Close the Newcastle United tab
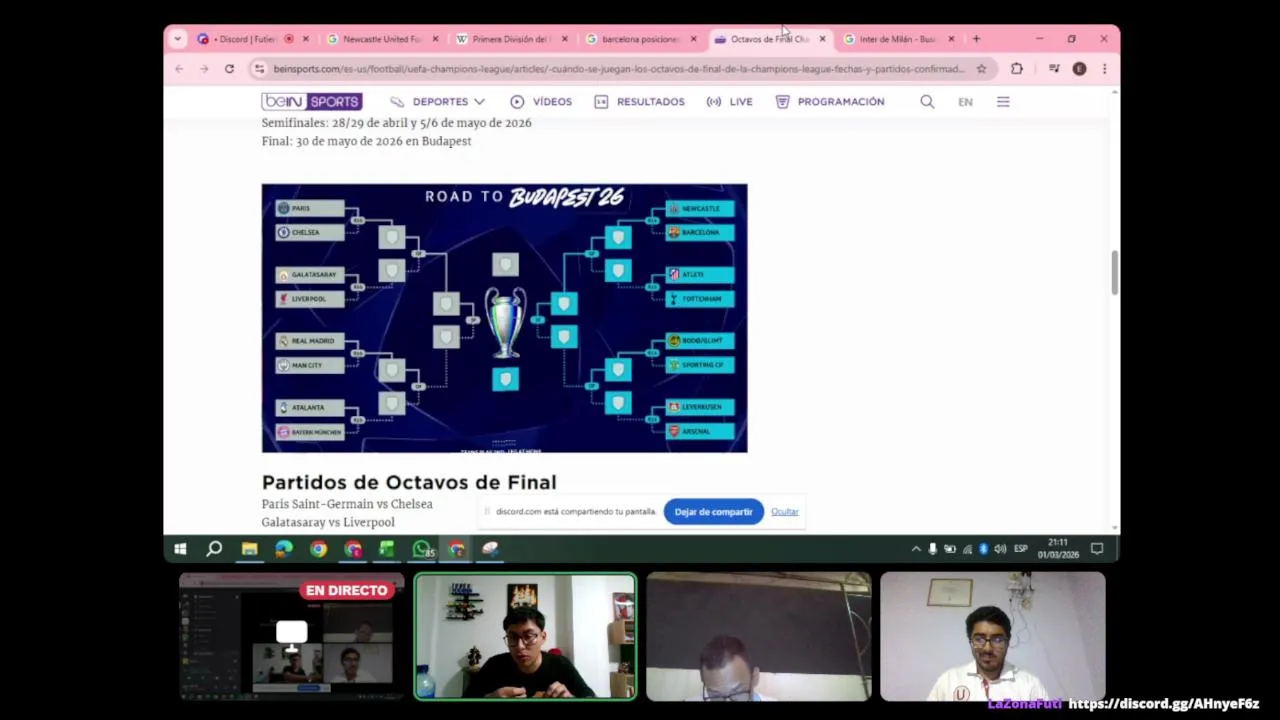1280x720 pixels. click(x=435, y=39)
